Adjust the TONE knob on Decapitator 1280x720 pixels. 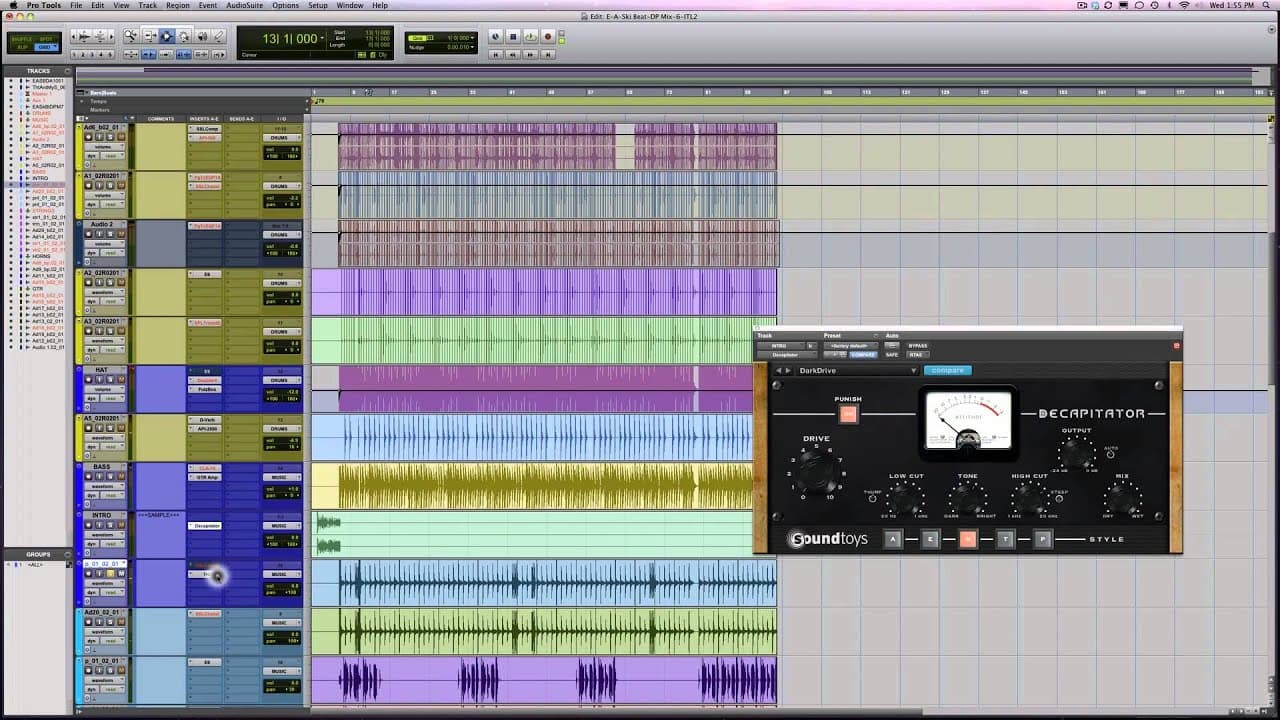[x=967, y=498]
